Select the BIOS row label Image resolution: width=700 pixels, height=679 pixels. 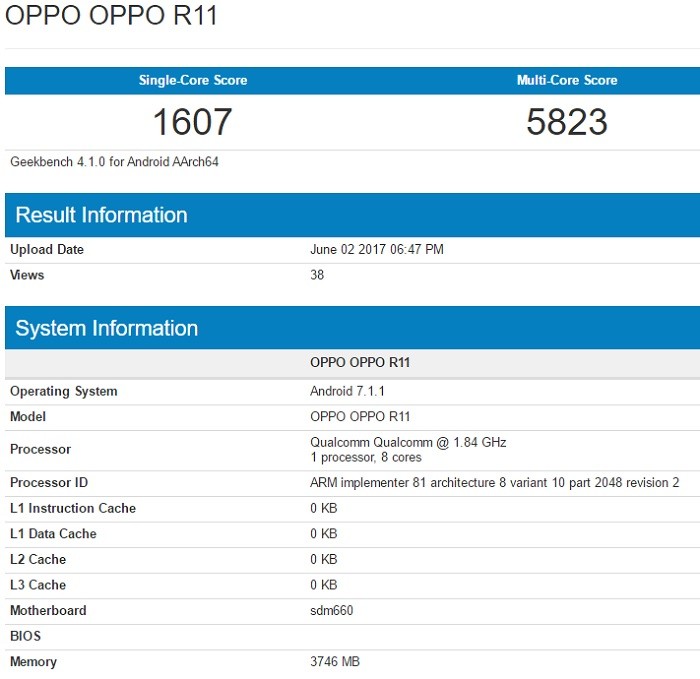coord(25,636)
